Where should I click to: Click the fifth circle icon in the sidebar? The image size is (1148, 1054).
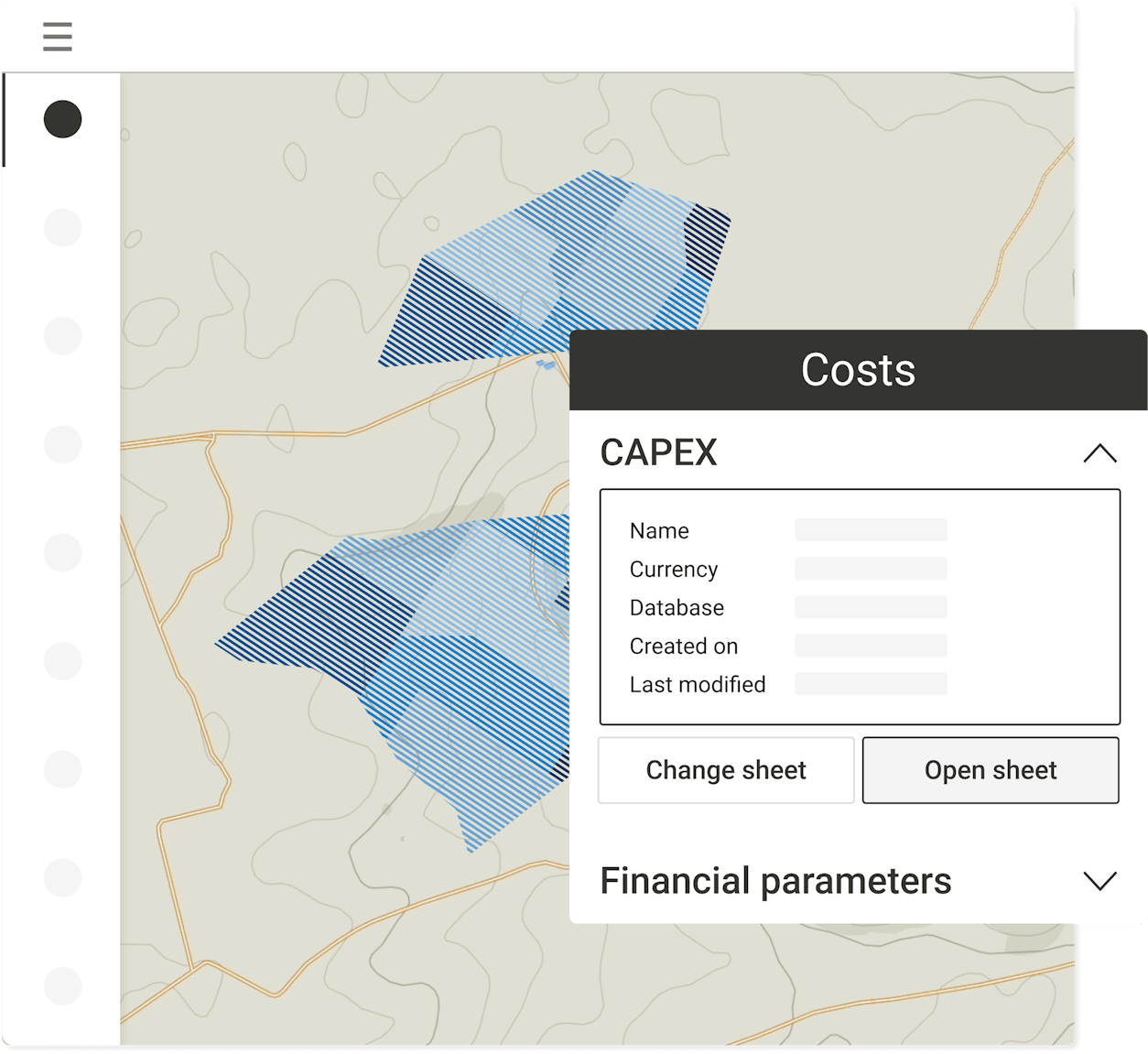63,552
